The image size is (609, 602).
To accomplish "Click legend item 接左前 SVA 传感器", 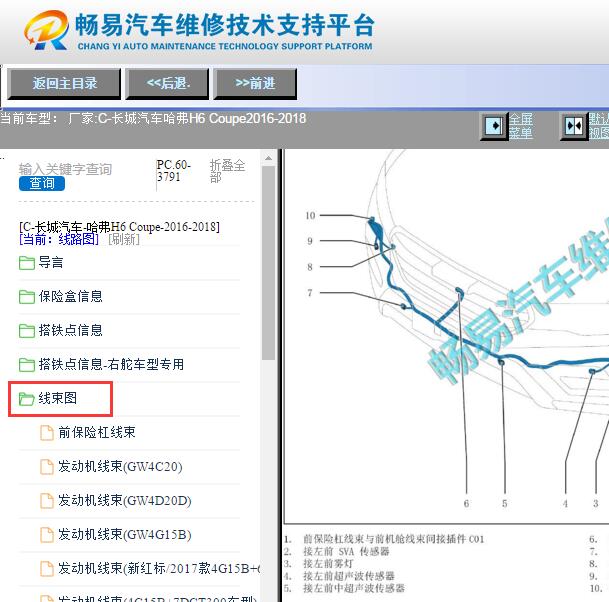I will tap(346, 552).
